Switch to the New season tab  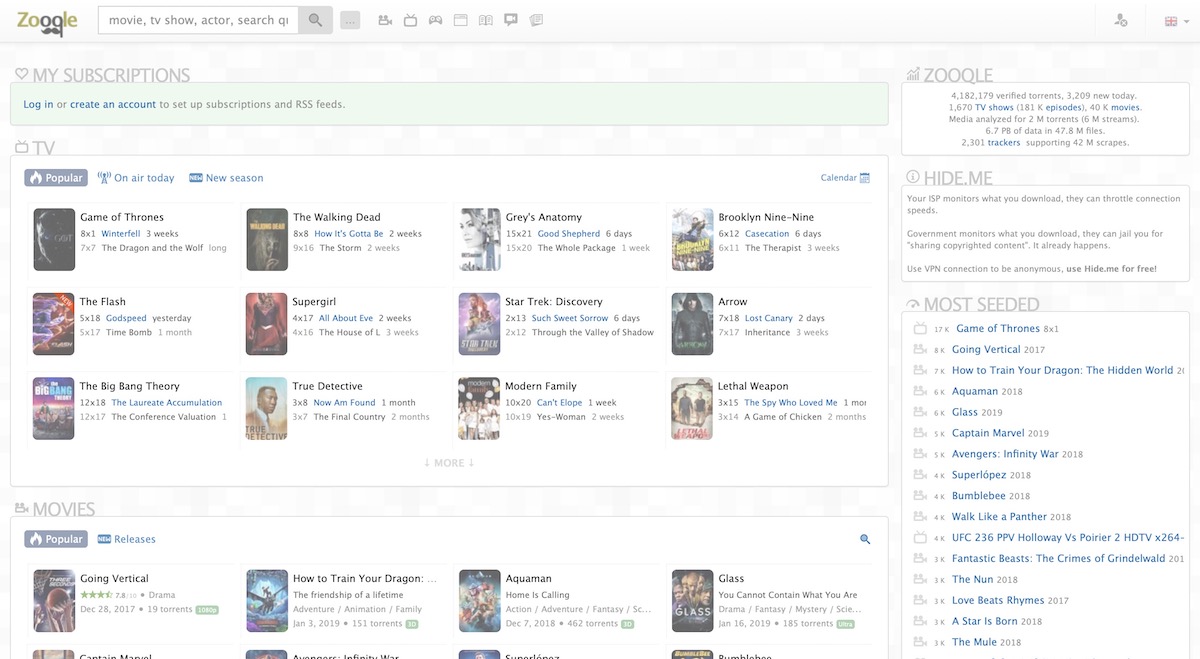(226, 178)
